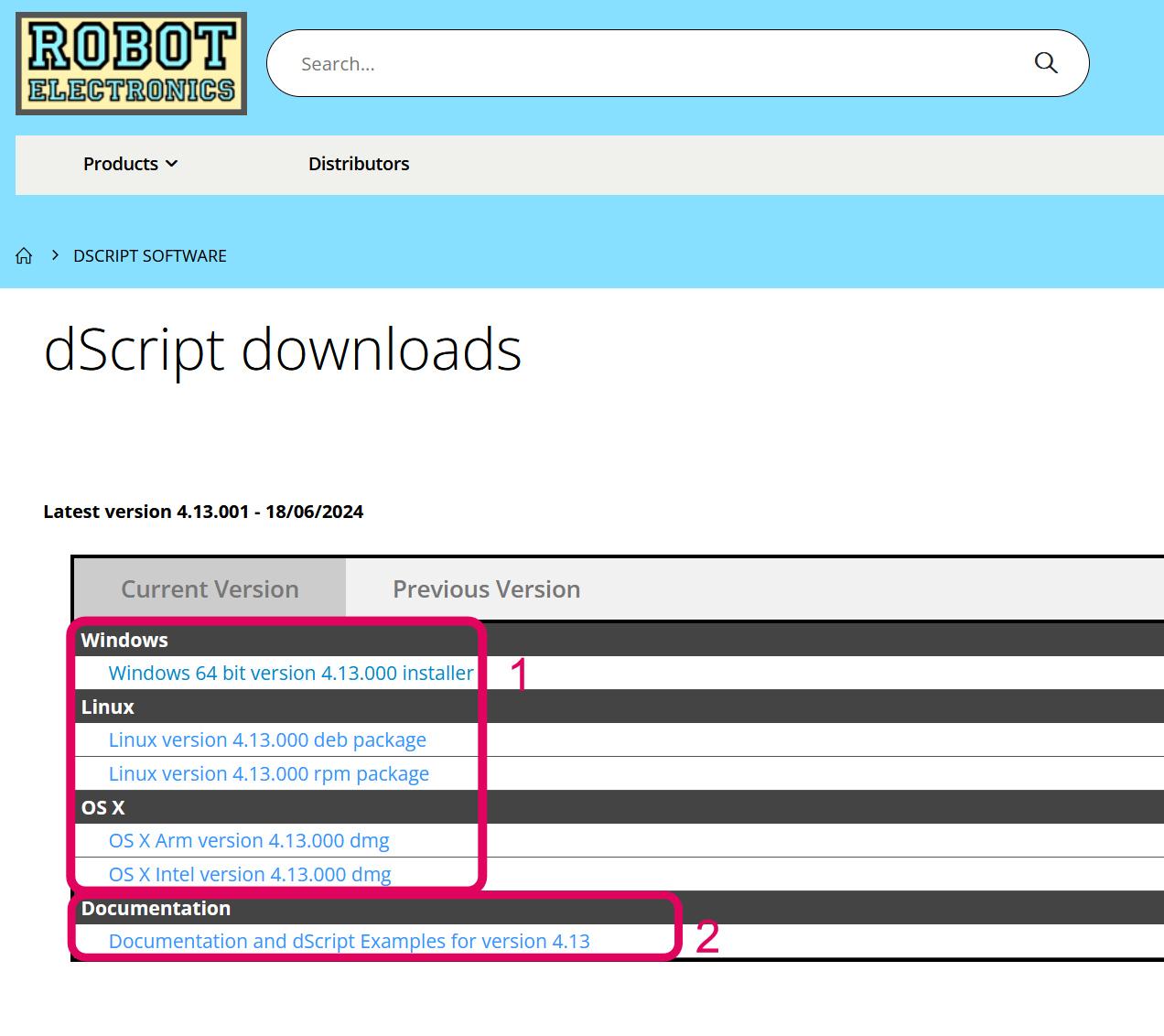Image resolution: width=1164 pixels, height=1036 pixels.
Task: Click the dScript downloads page heading
Action: click(283, 351)
